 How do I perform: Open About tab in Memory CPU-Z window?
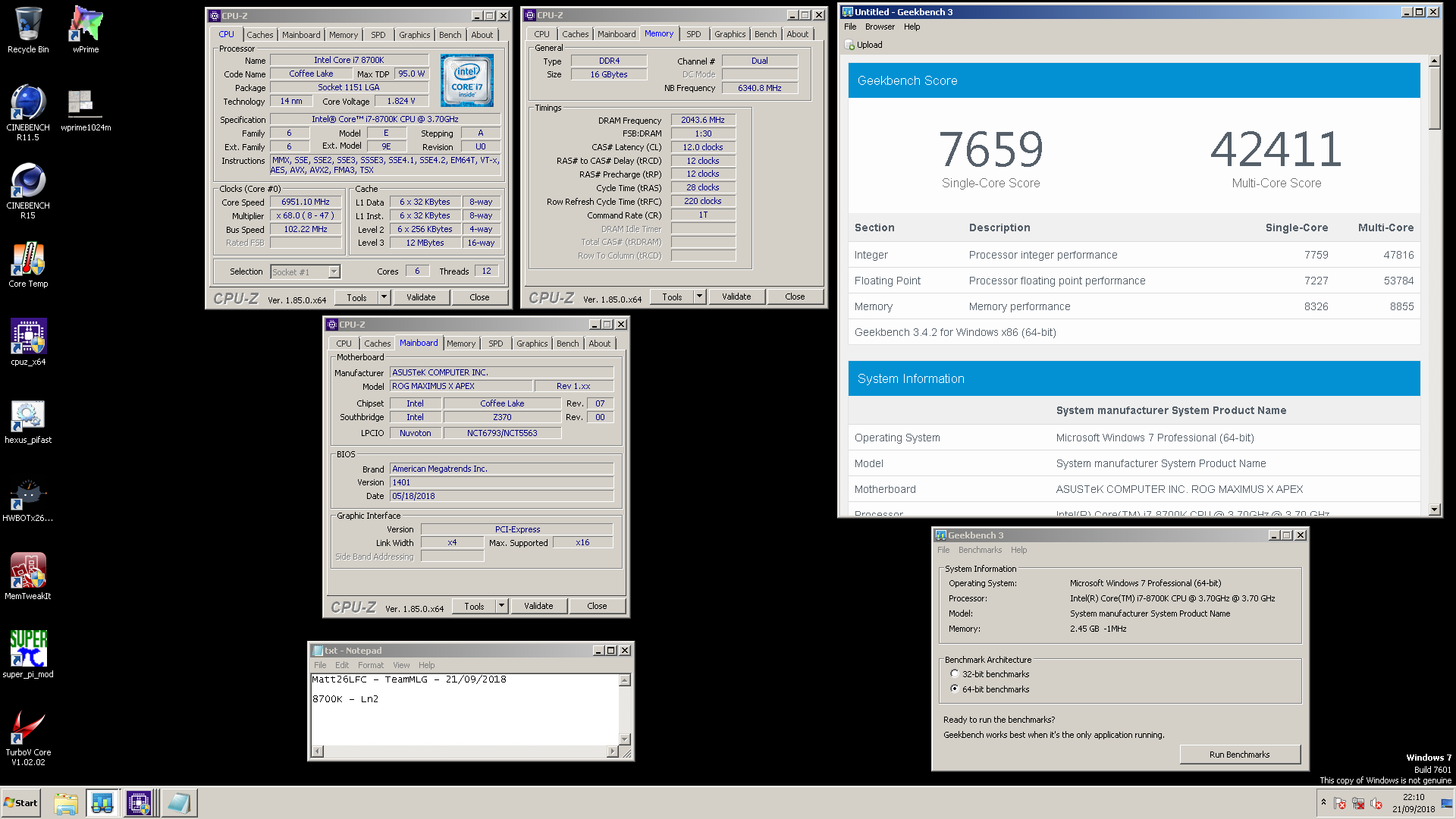click(797, 34)
